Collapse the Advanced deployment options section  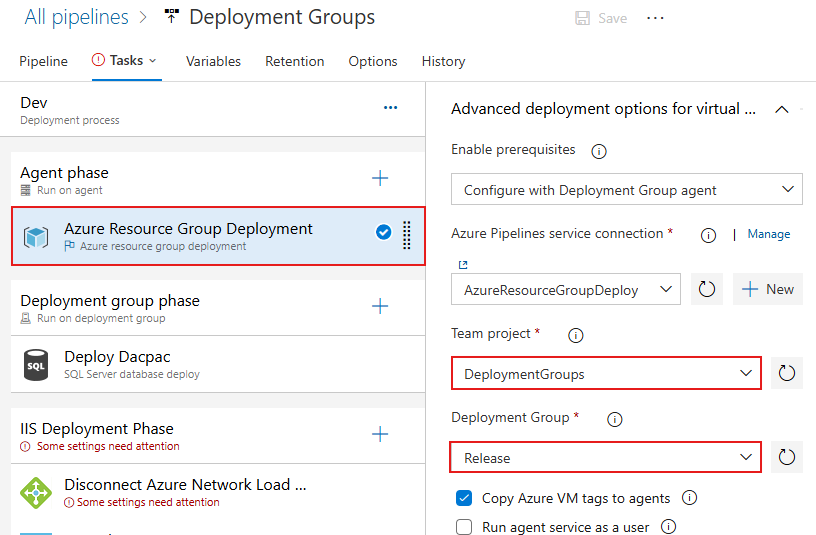[x=782, y=109]
